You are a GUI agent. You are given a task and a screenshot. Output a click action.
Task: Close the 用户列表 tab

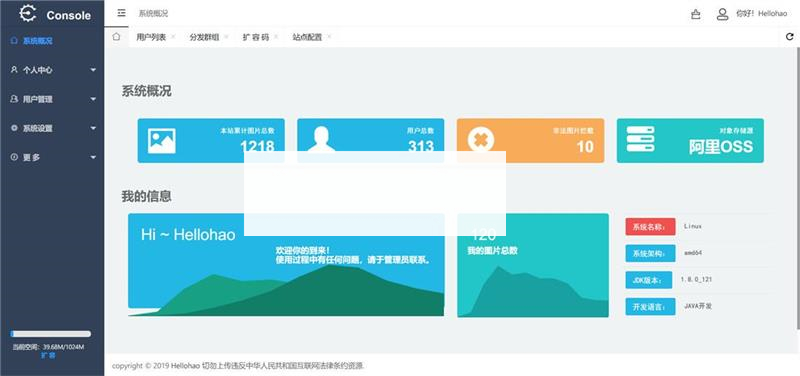pos(173,37)
